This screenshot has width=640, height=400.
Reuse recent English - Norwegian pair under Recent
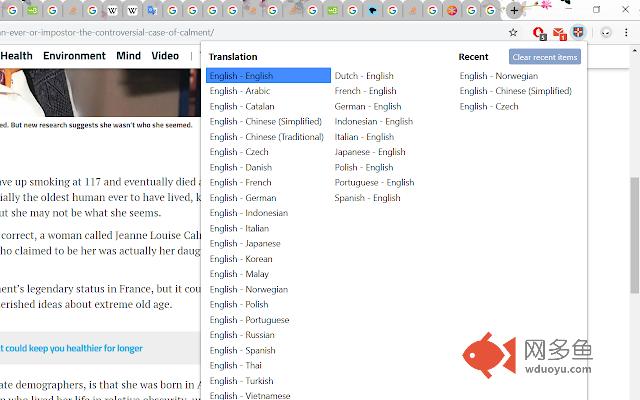click(x=499, y=76)
